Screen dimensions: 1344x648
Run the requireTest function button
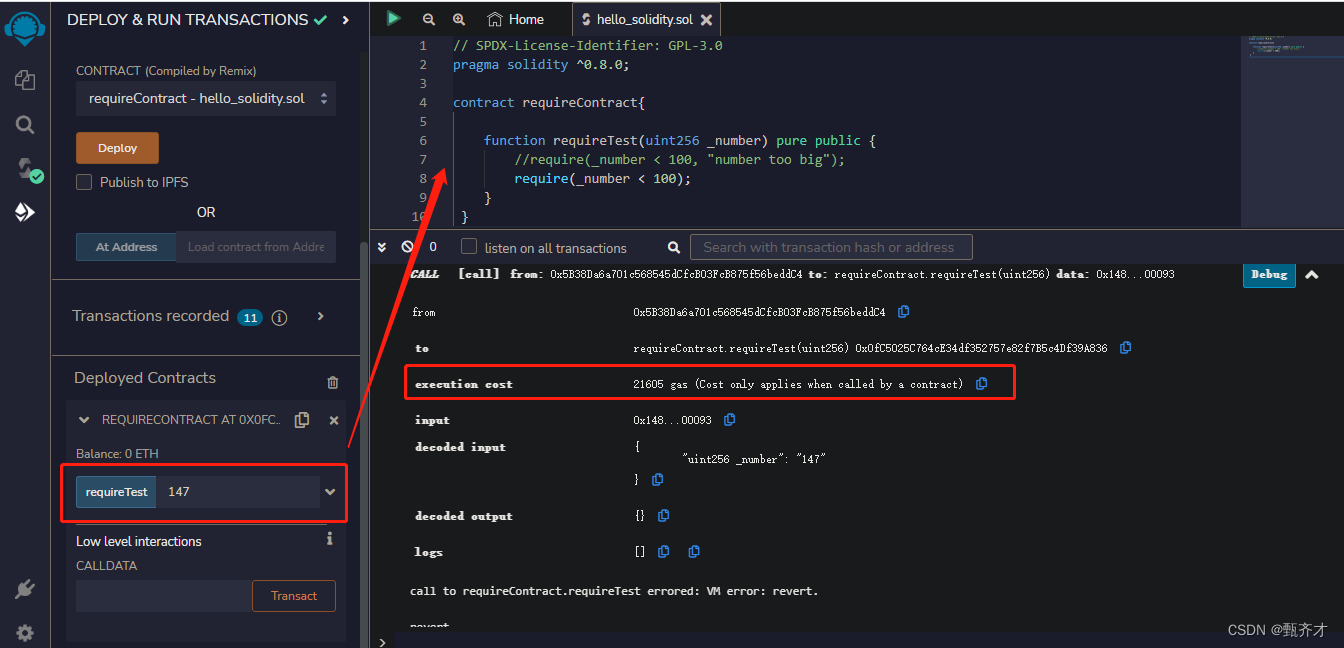(117, 492)
